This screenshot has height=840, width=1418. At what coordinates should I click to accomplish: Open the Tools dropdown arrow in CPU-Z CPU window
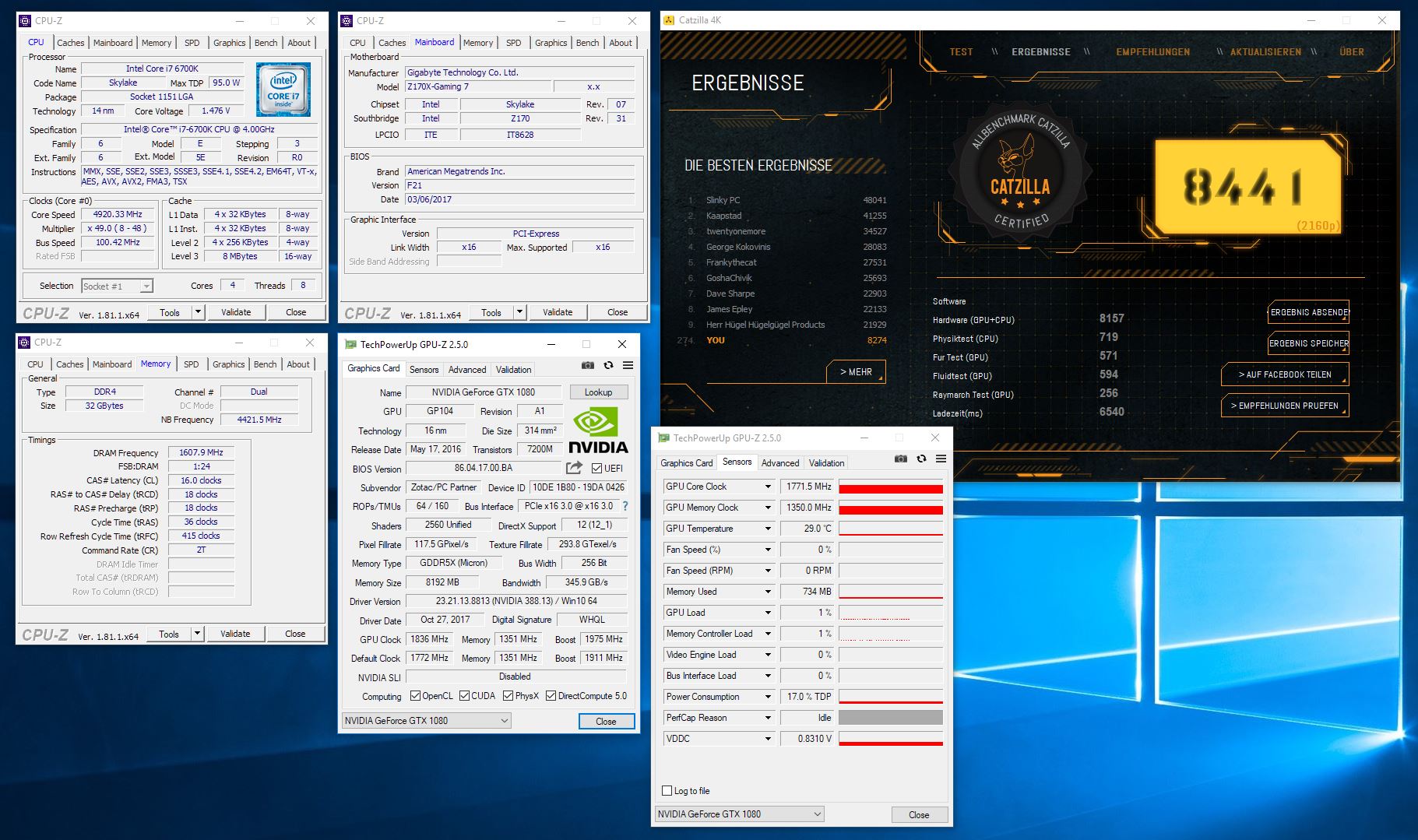199,312
